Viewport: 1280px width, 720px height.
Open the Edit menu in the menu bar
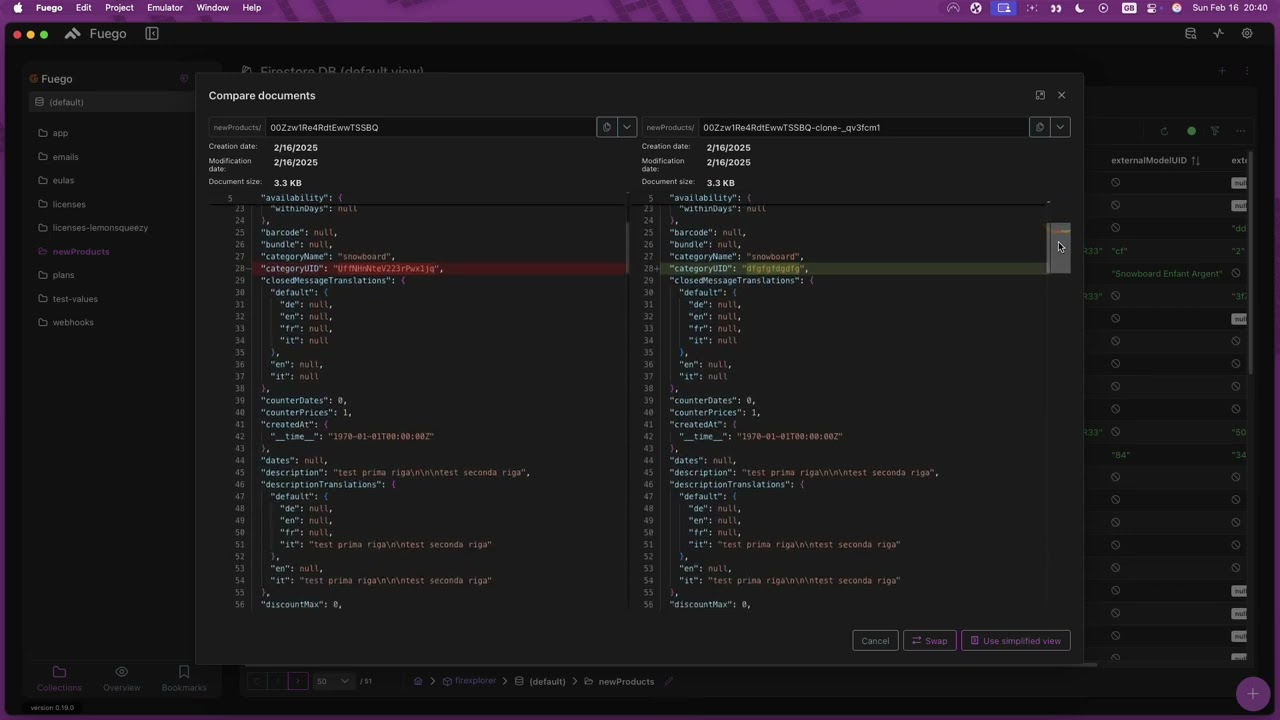click(83, 7)
